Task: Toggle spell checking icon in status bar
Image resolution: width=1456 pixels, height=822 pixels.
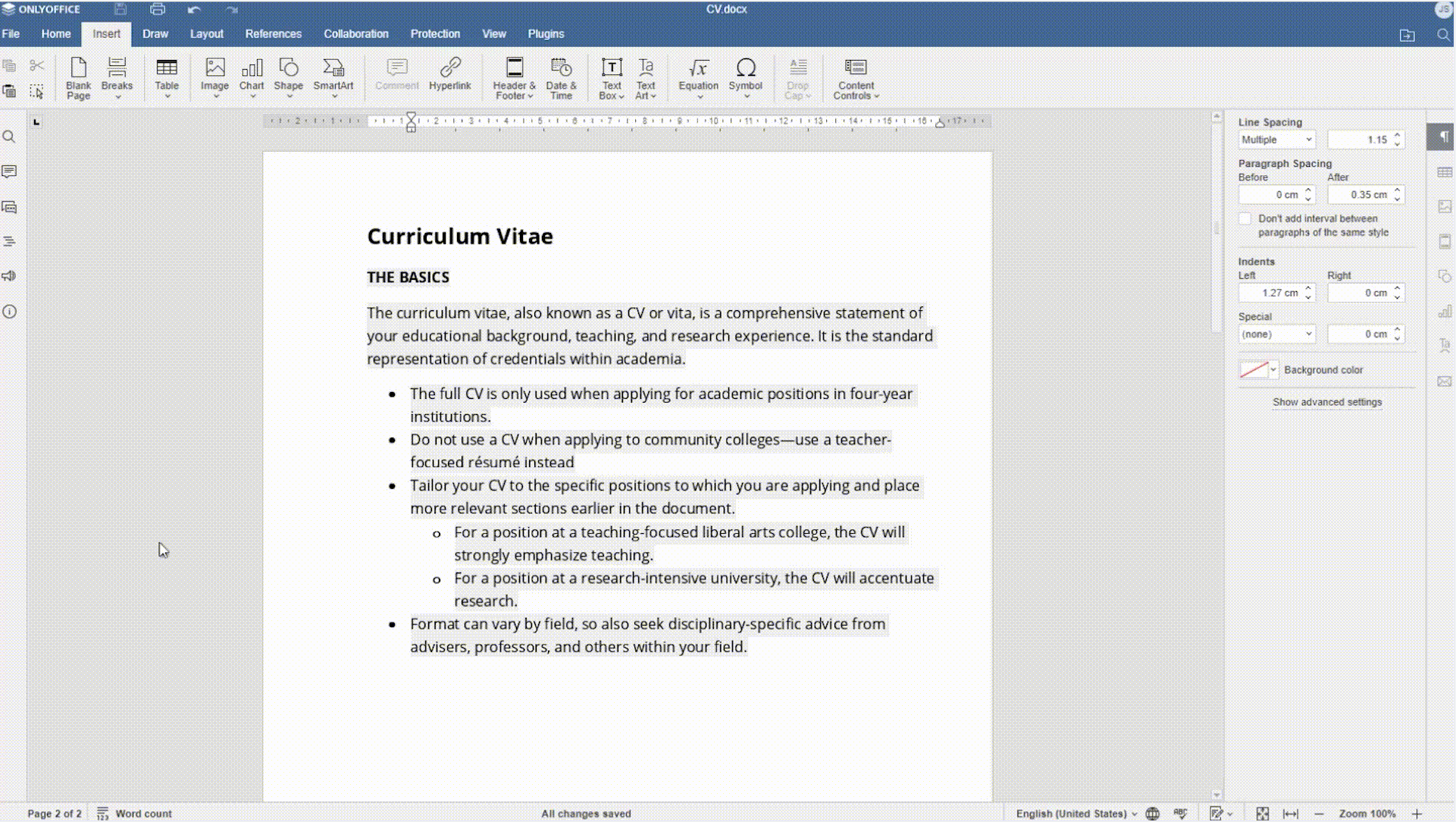Action: point(1180,813)
